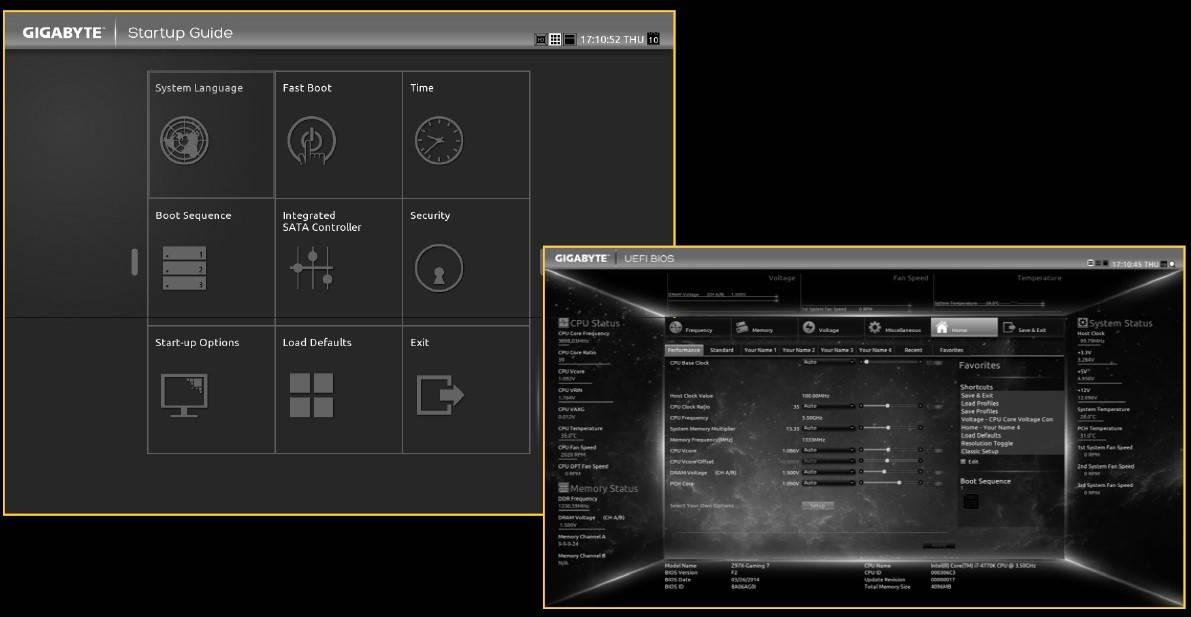
Task: Click the Security keyhole icon
Action: click(438, 269)
